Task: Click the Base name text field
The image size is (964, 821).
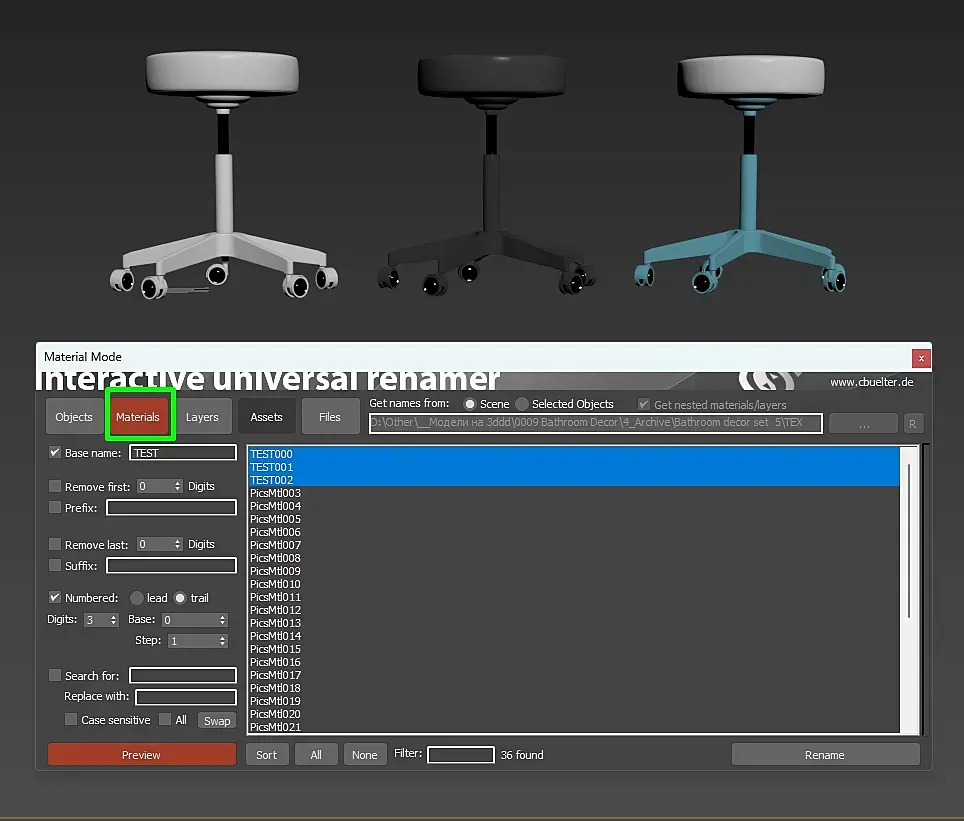Action: coord(183,453)
